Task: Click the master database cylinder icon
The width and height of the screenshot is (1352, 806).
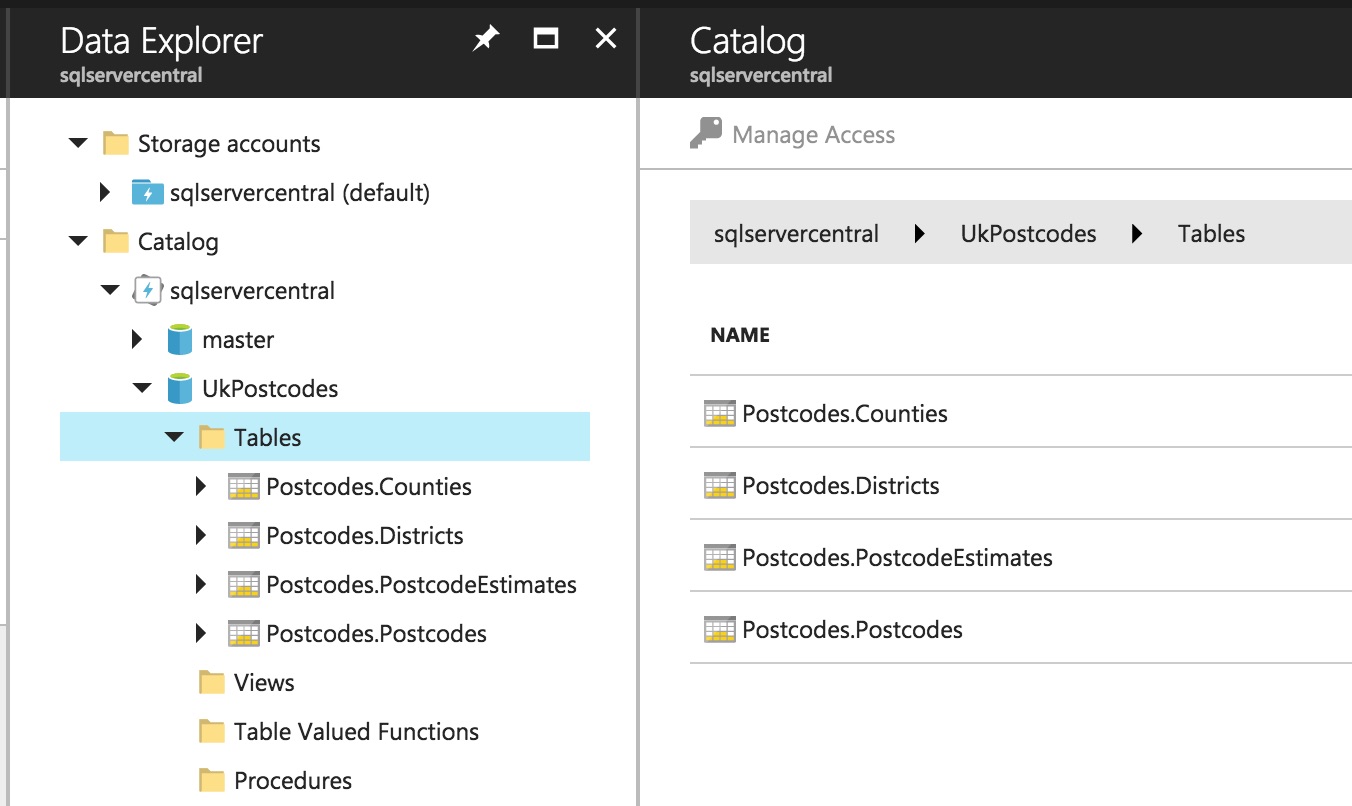Action: (x=179, y=340)
